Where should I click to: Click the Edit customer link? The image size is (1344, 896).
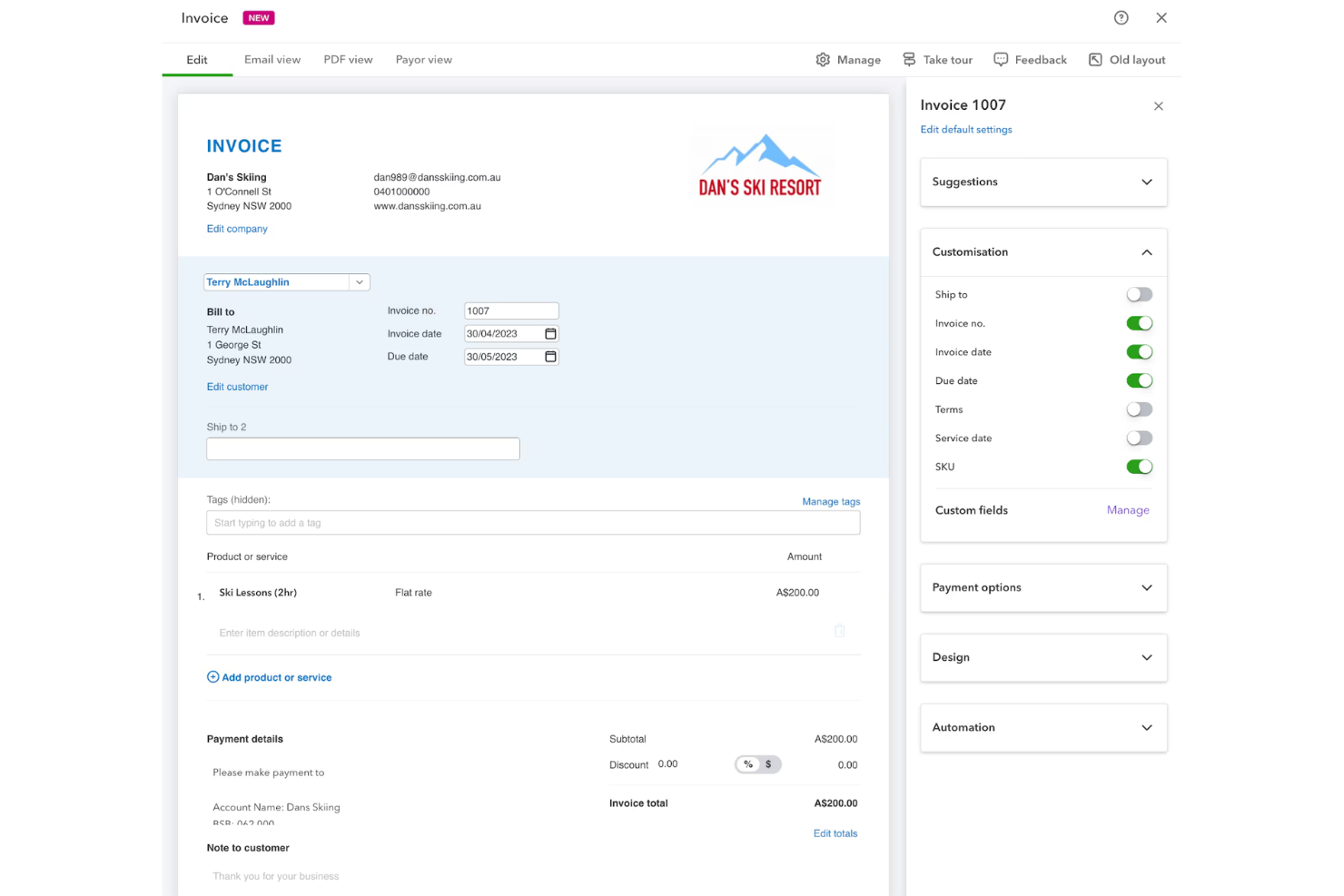[237, 386]
